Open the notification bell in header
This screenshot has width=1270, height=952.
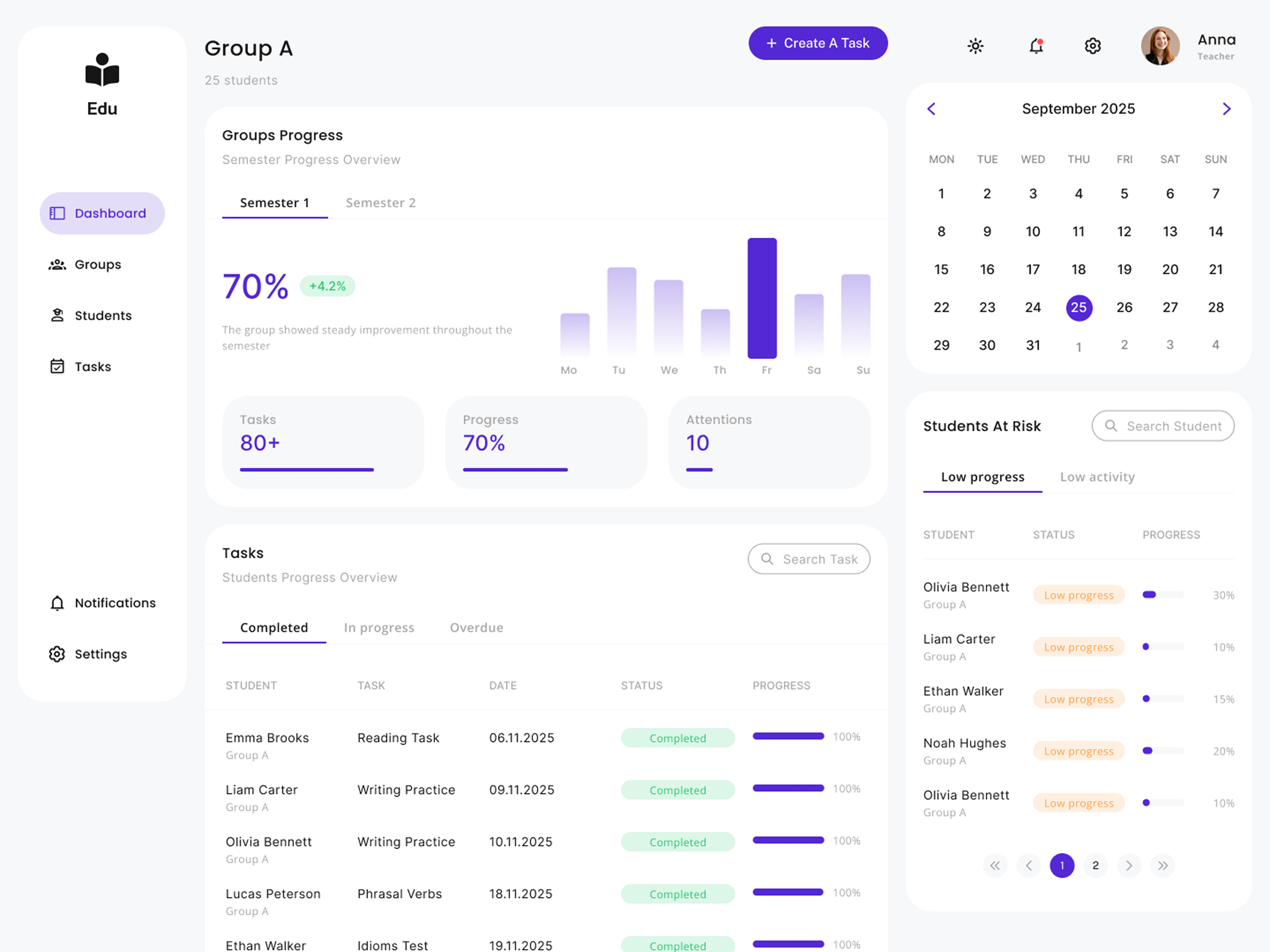[x=1036, y=46]
